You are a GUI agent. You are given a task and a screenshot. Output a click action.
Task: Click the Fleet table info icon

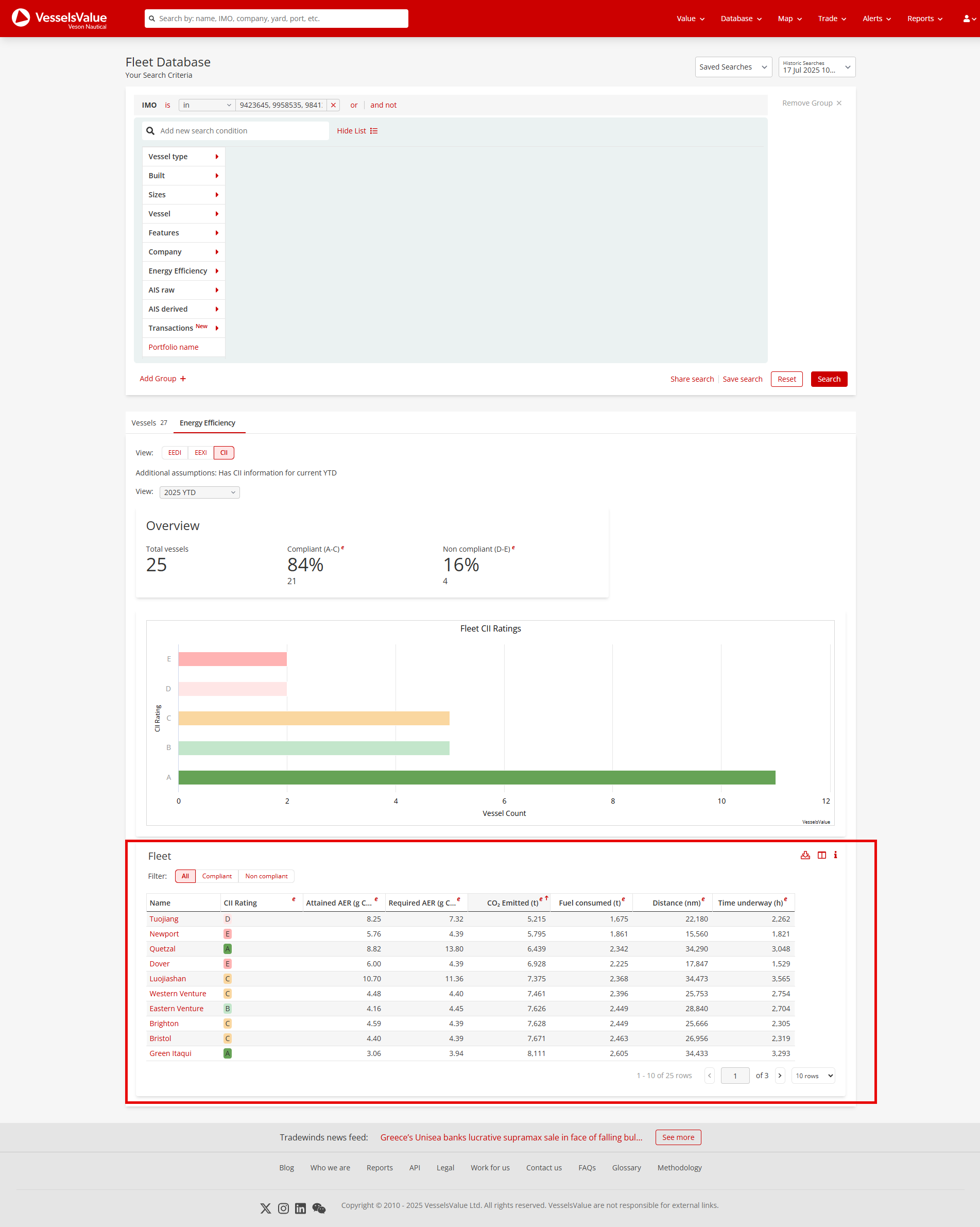point(835,855)
